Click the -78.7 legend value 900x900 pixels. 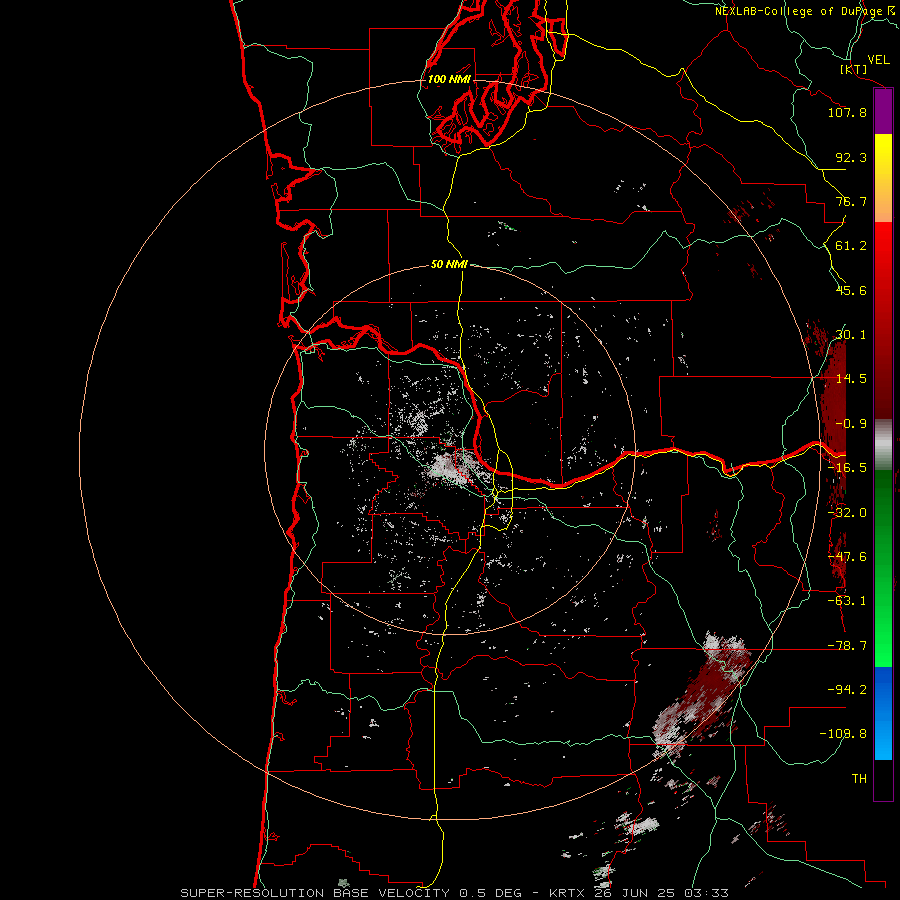coord(847,646)
